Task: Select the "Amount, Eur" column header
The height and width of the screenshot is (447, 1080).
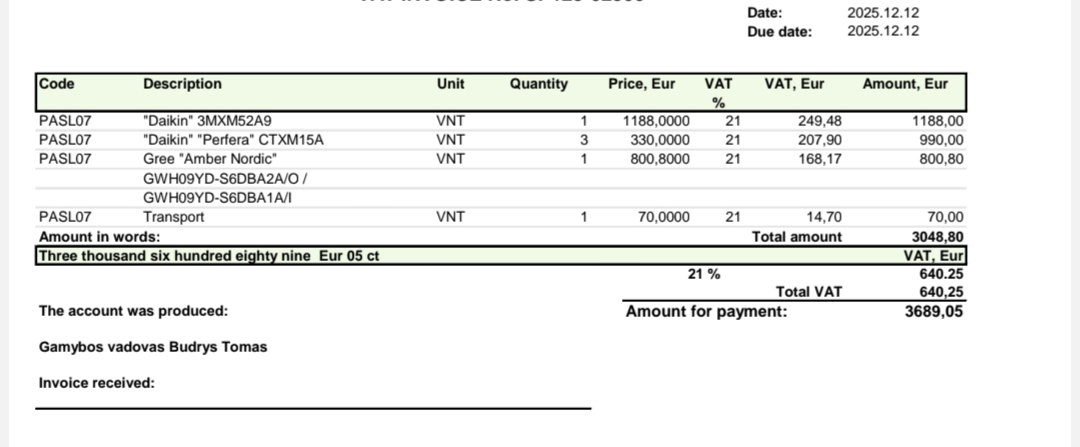Action: coord(905,84)
